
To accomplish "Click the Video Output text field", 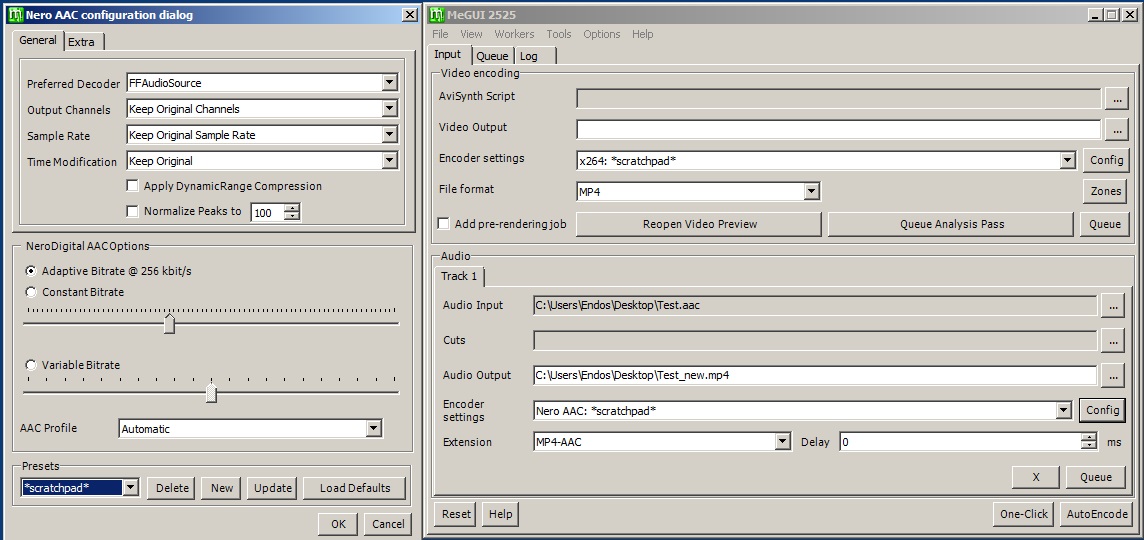I will tap(838, 129).
